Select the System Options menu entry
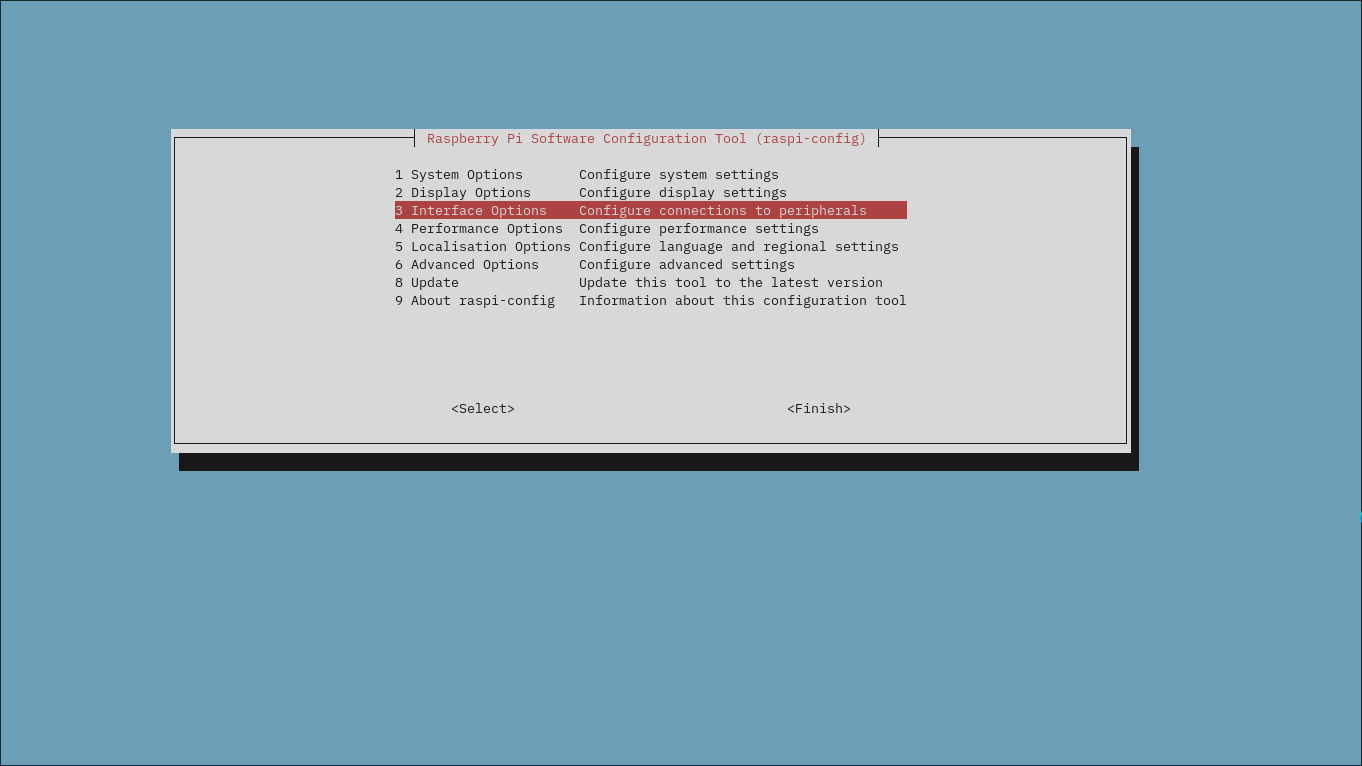Screen dimensions: 1362x766 tap(651, 175)
